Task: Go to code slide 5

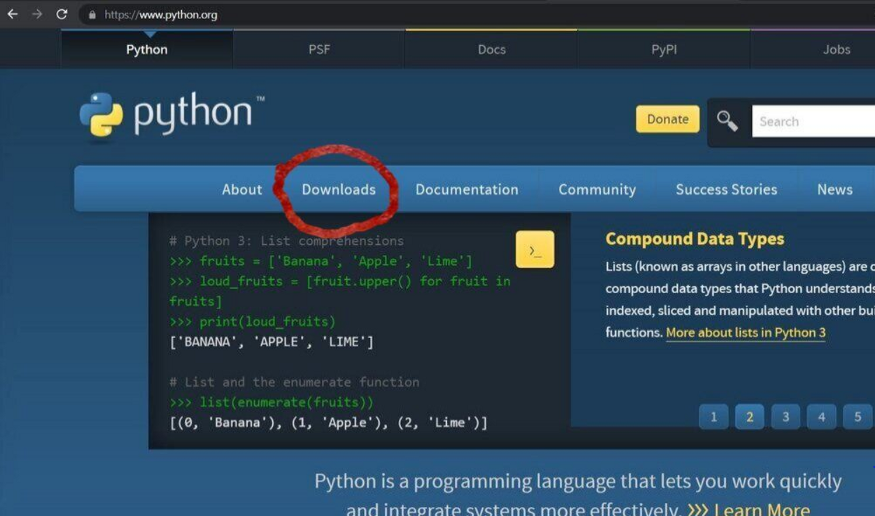Action: [858, 417]
